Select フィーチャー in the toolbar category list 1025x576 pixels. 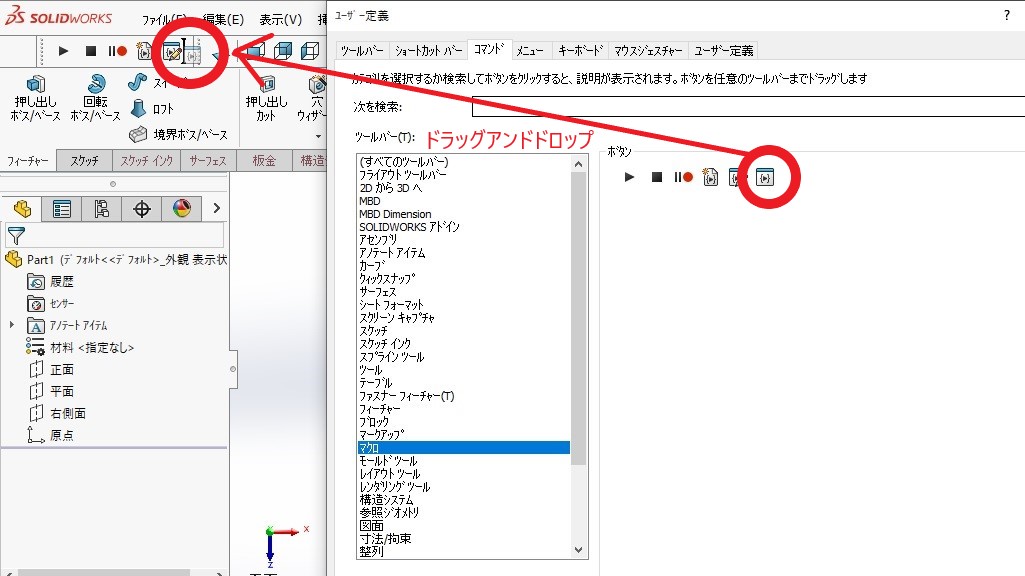point(380,409)
